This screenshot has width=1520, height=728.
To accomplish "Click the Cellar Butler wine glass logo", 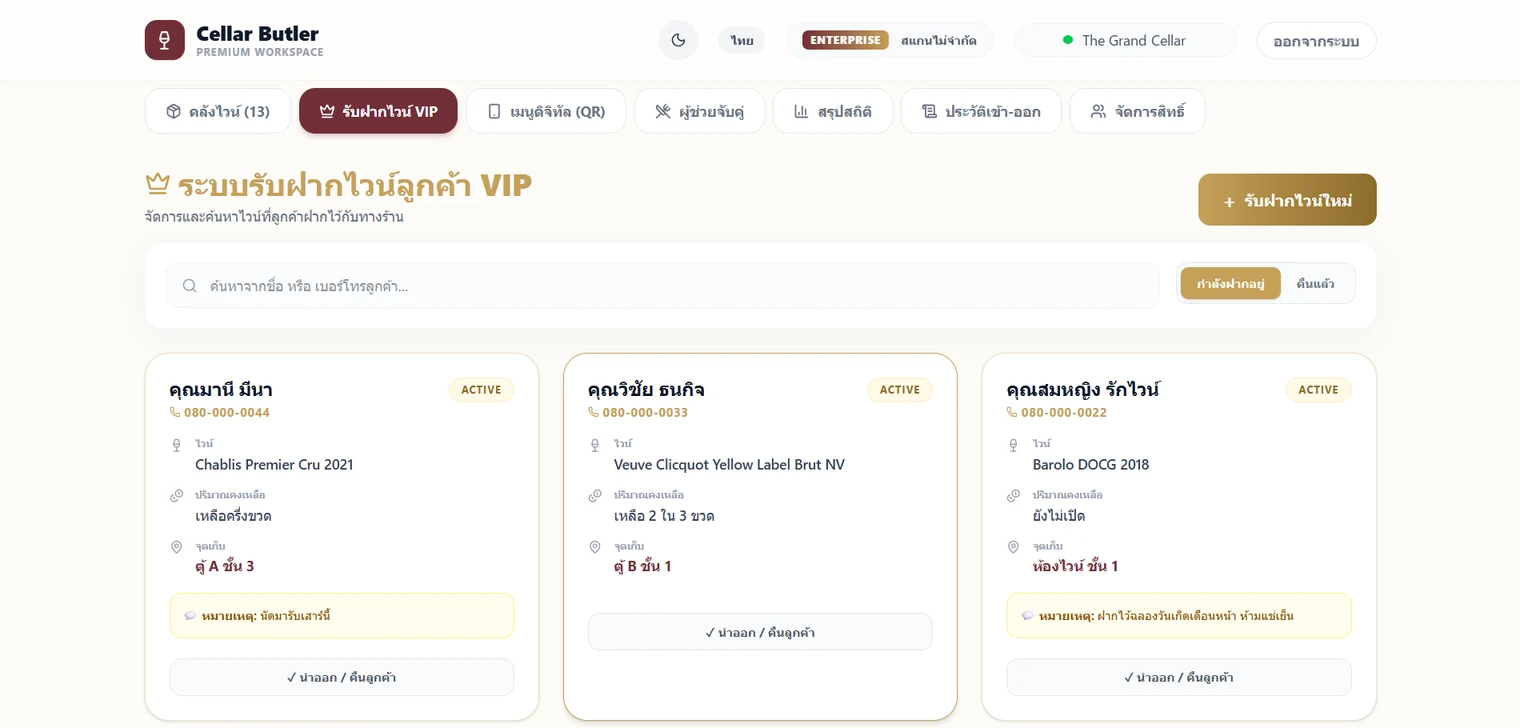I will click(x=165, y=40).
